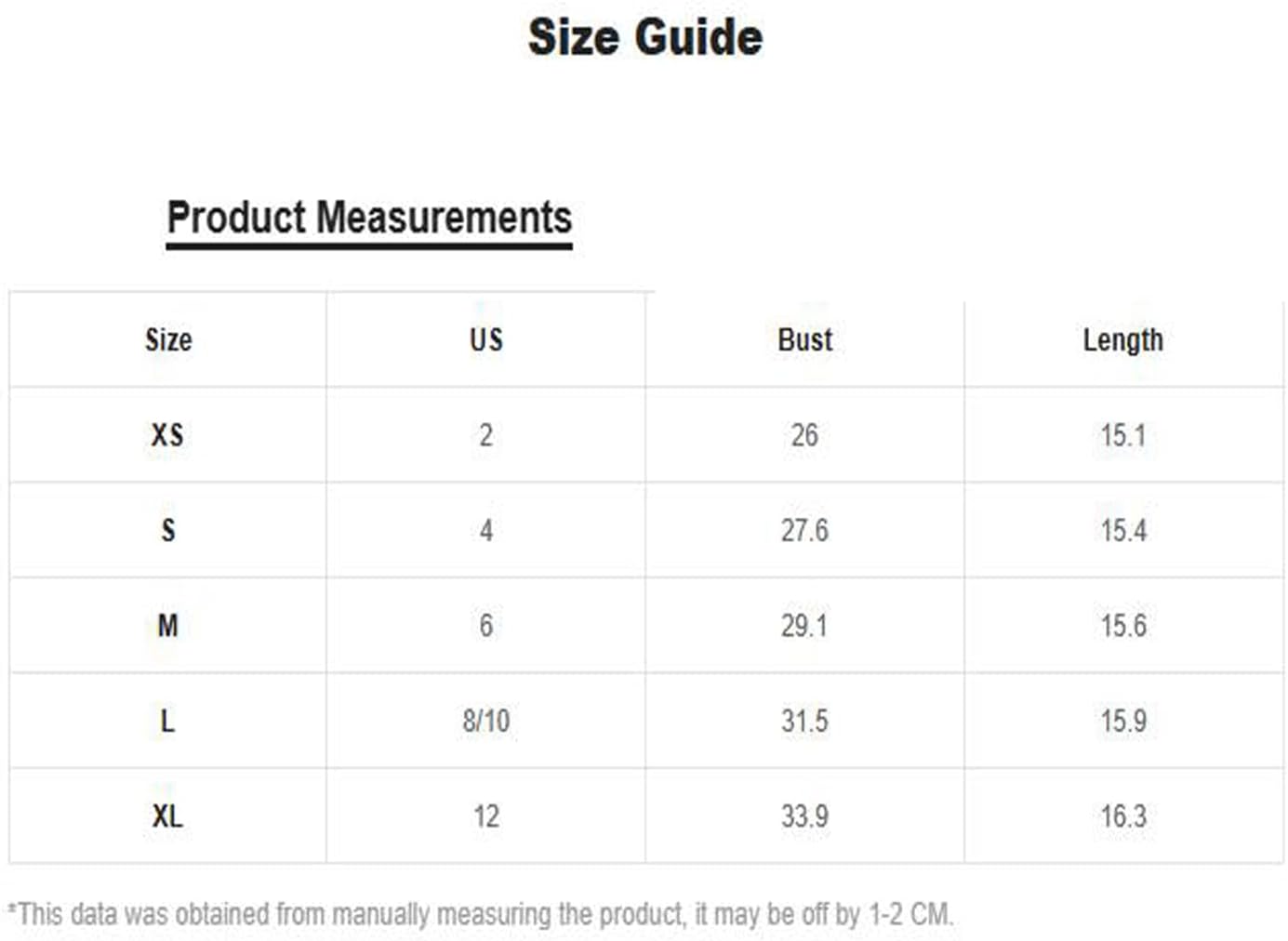The height and width of the screenshot is (941, 1288).
Task: Click the 27.6 bust value cell
Action: tap(804, 530)
